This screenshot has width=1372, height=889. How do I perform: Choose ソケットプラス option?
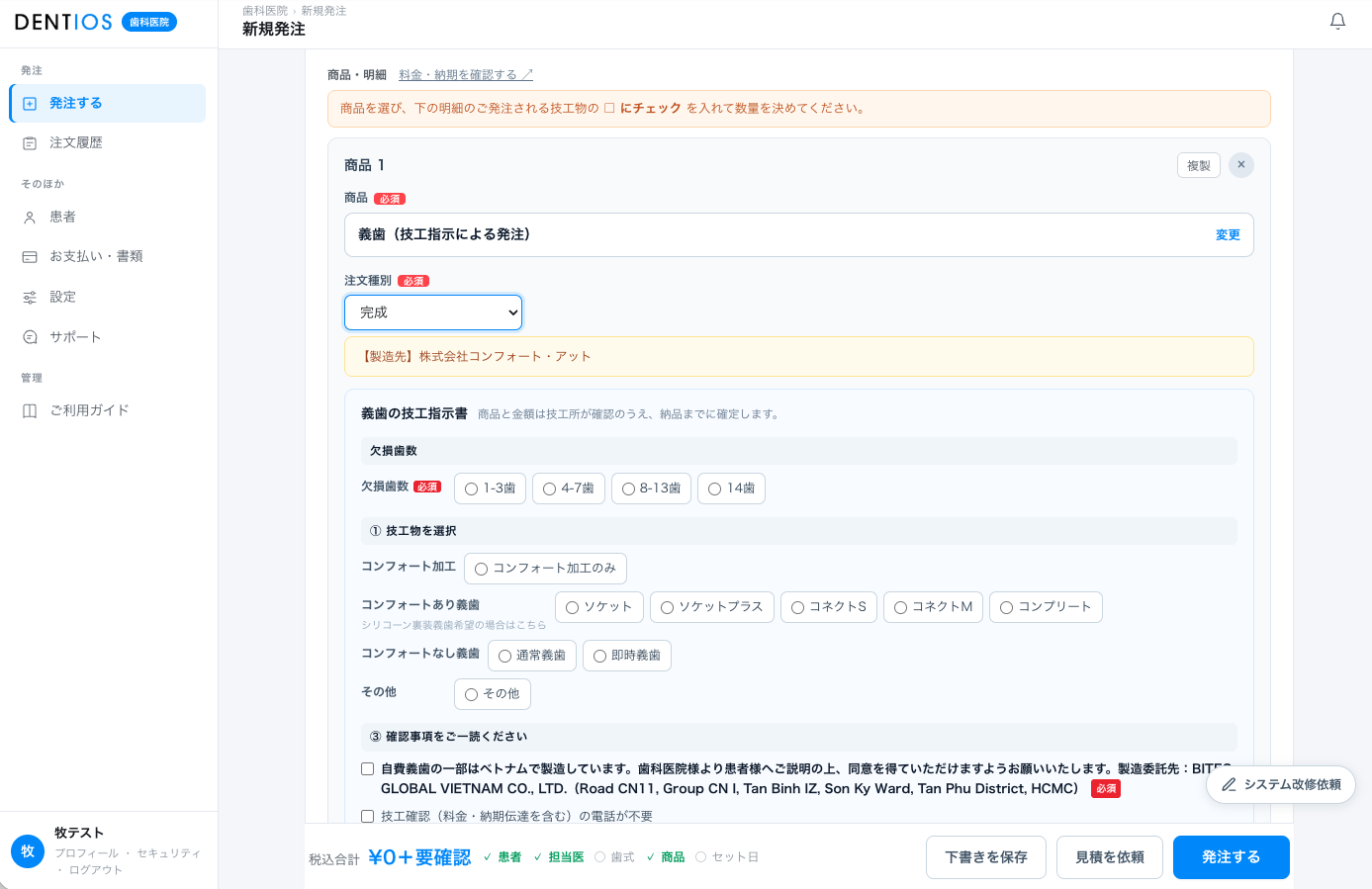(x=712, y=607)
